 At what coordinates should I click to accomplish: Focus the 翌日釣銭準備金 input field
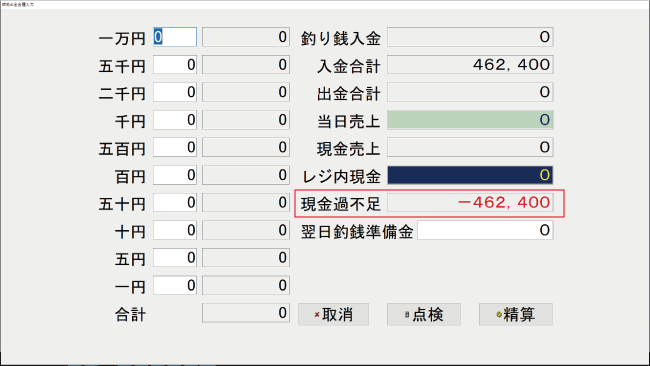[485, 230]
